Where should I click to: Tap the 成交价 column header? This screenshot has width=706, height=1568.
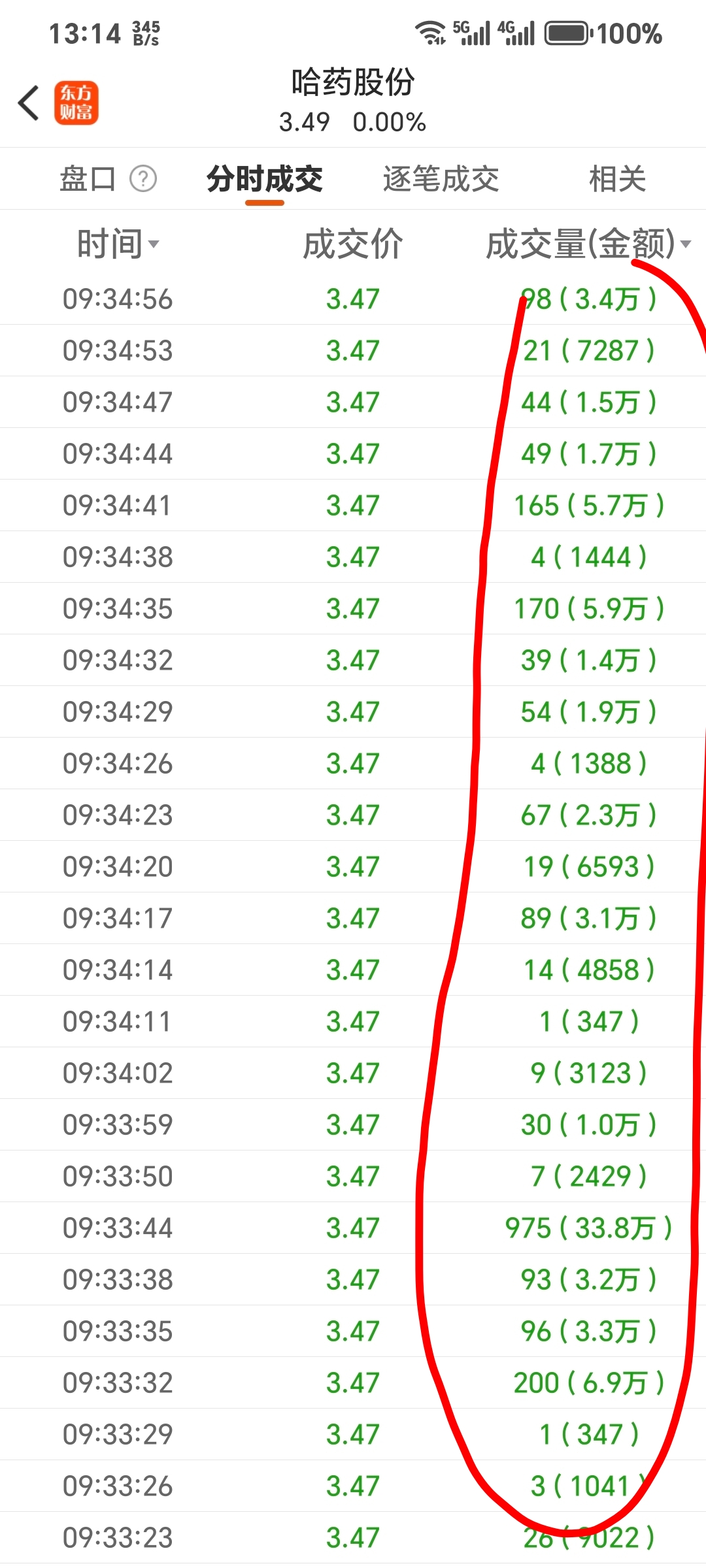[353, 244]
